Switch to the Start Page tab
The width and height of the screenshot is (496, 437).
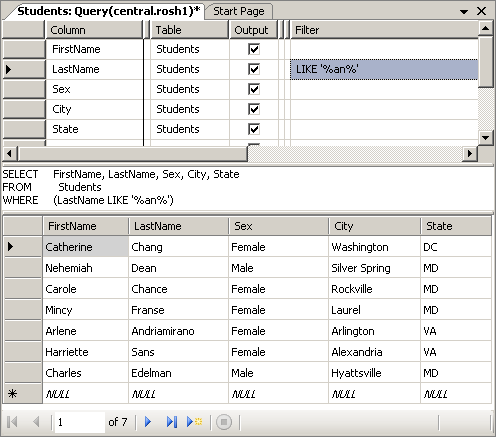(x=239, y=11)
